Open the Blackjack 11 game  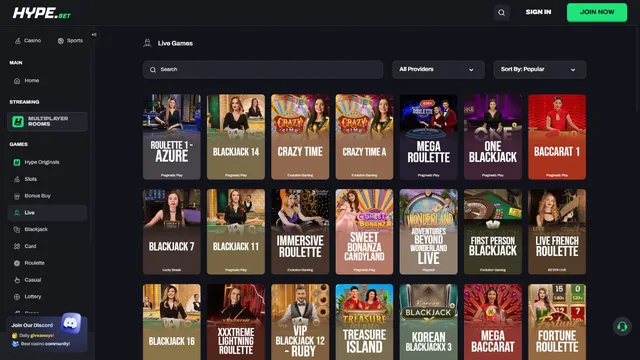click(x=236, y=231)
